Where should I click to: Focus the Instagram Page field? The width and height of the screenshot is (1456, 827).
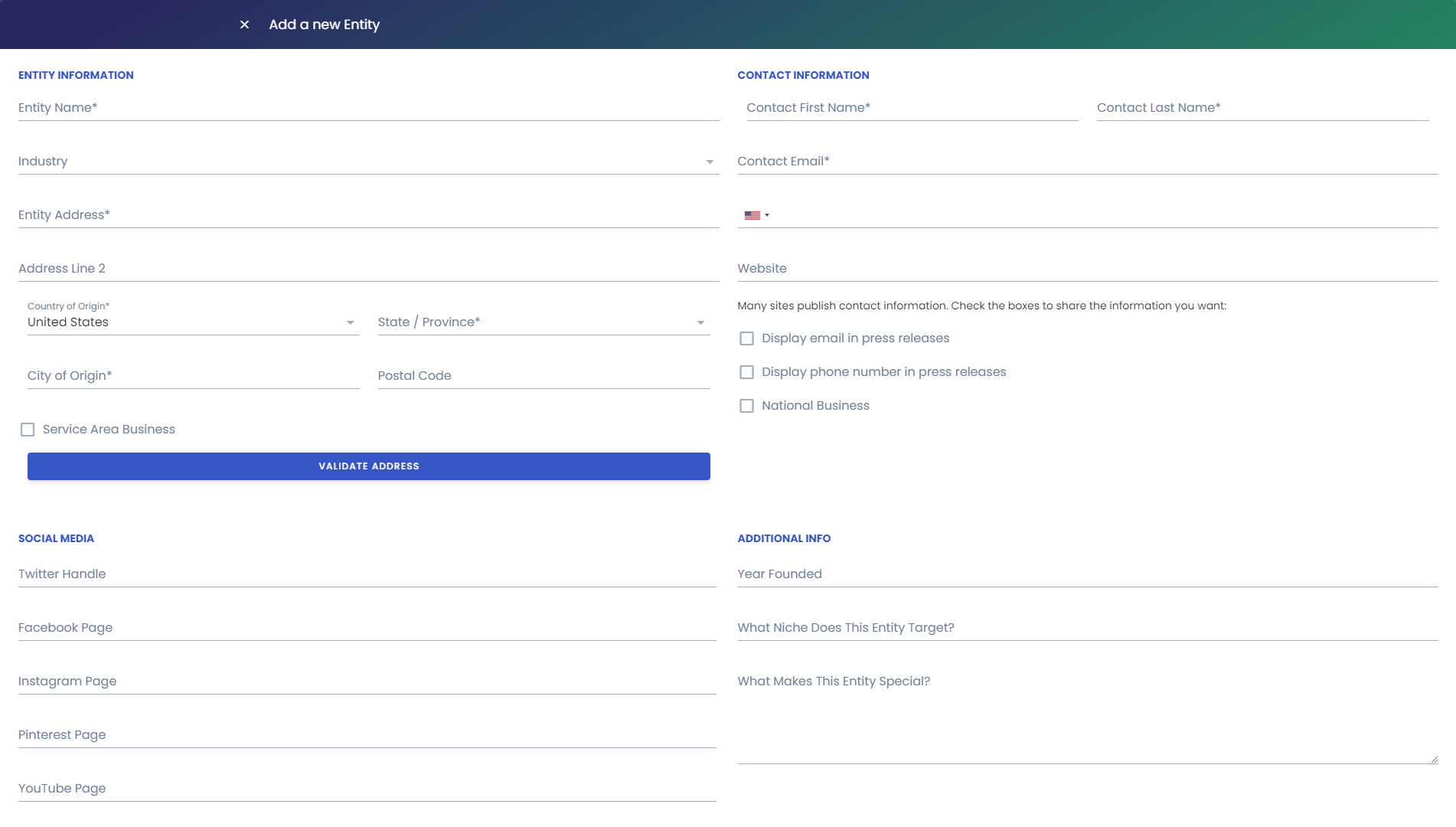coord(367,682)
